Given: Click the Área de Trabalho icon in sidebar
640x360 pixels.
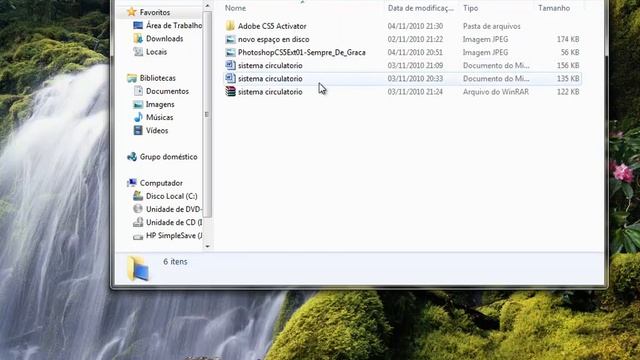Looking at the screenshot, I should click(138, 25).
